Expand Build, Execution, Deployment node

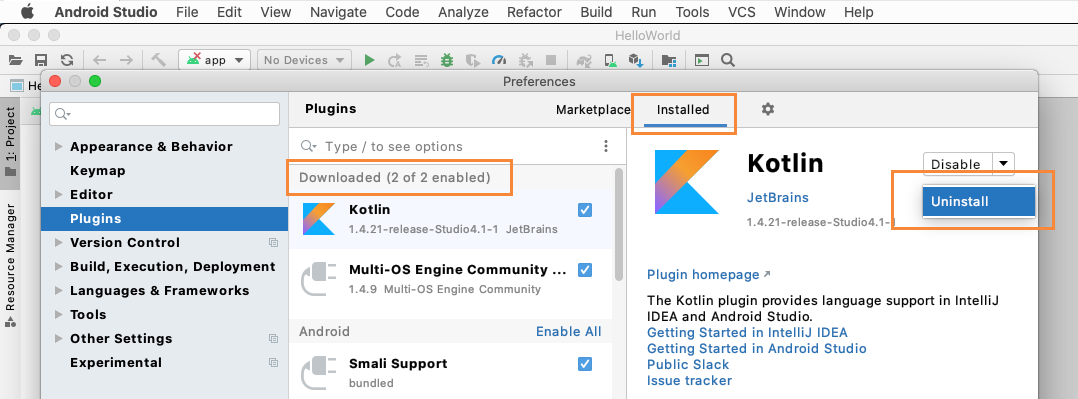click(58, 267)
